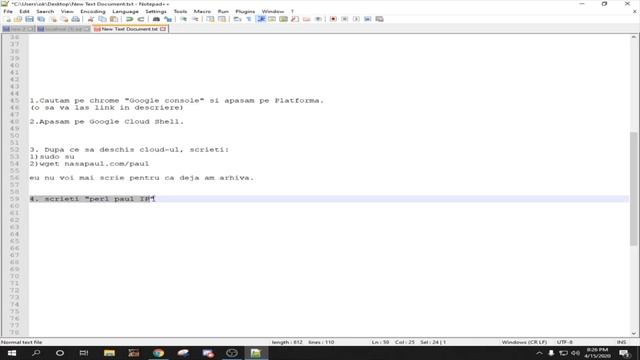This screenshot has width=640, height=360.
Task: Open the Search menu
Action: point(45,11)
